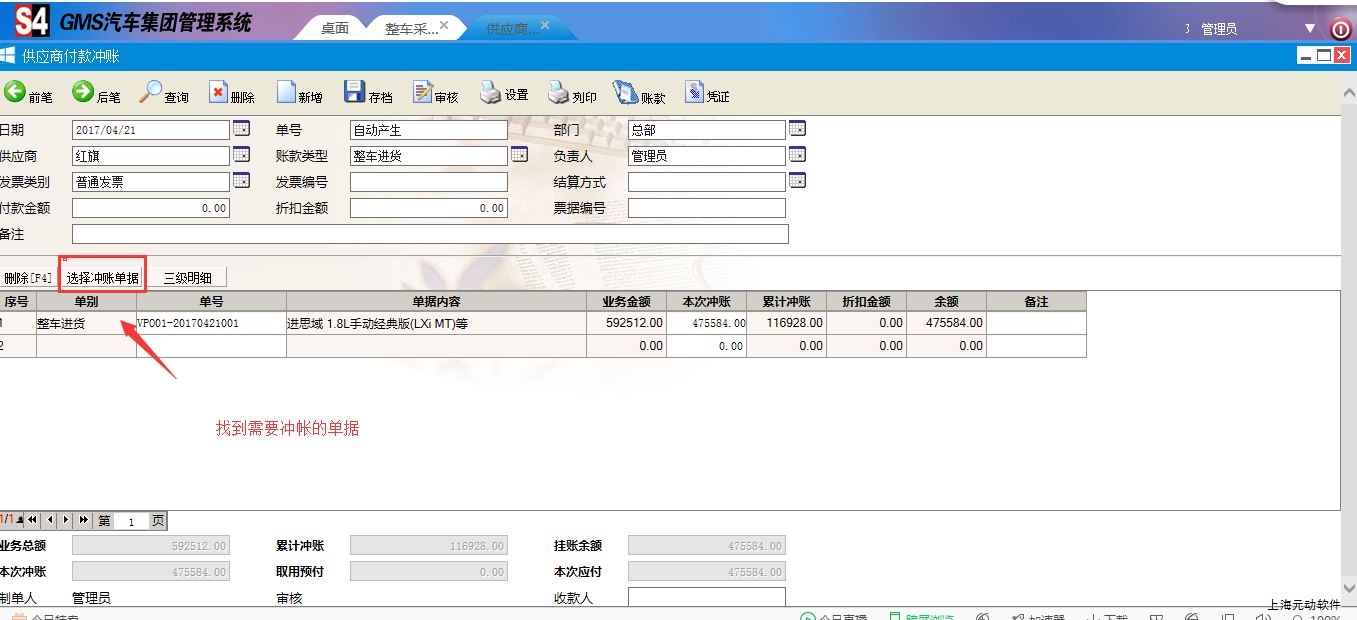Expand the 供应商 supplier lookup button

pos(241,155)
